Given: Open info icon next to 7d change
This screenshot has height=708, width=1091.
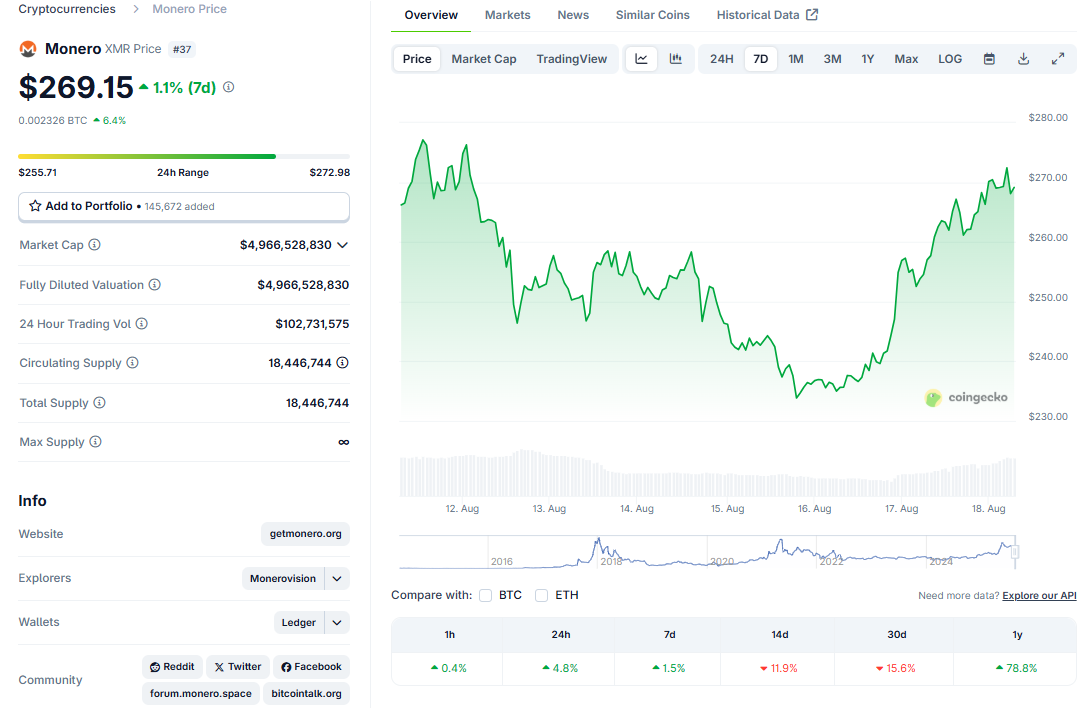Looking at the screenshot, I should [228, 87].
